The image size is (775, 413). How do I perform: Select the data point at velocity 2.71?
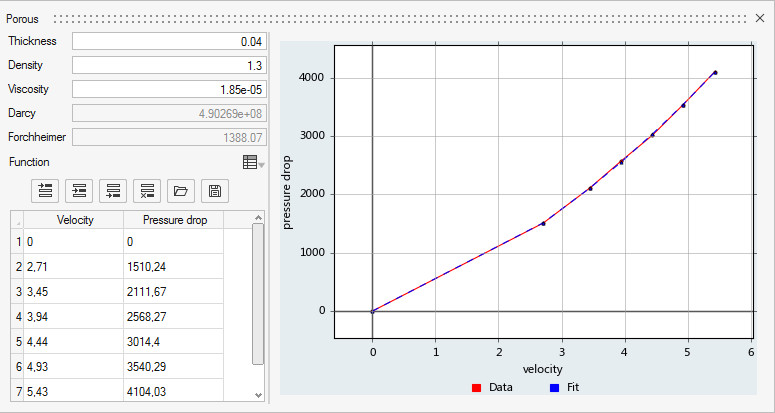click(x=543, y=223)
